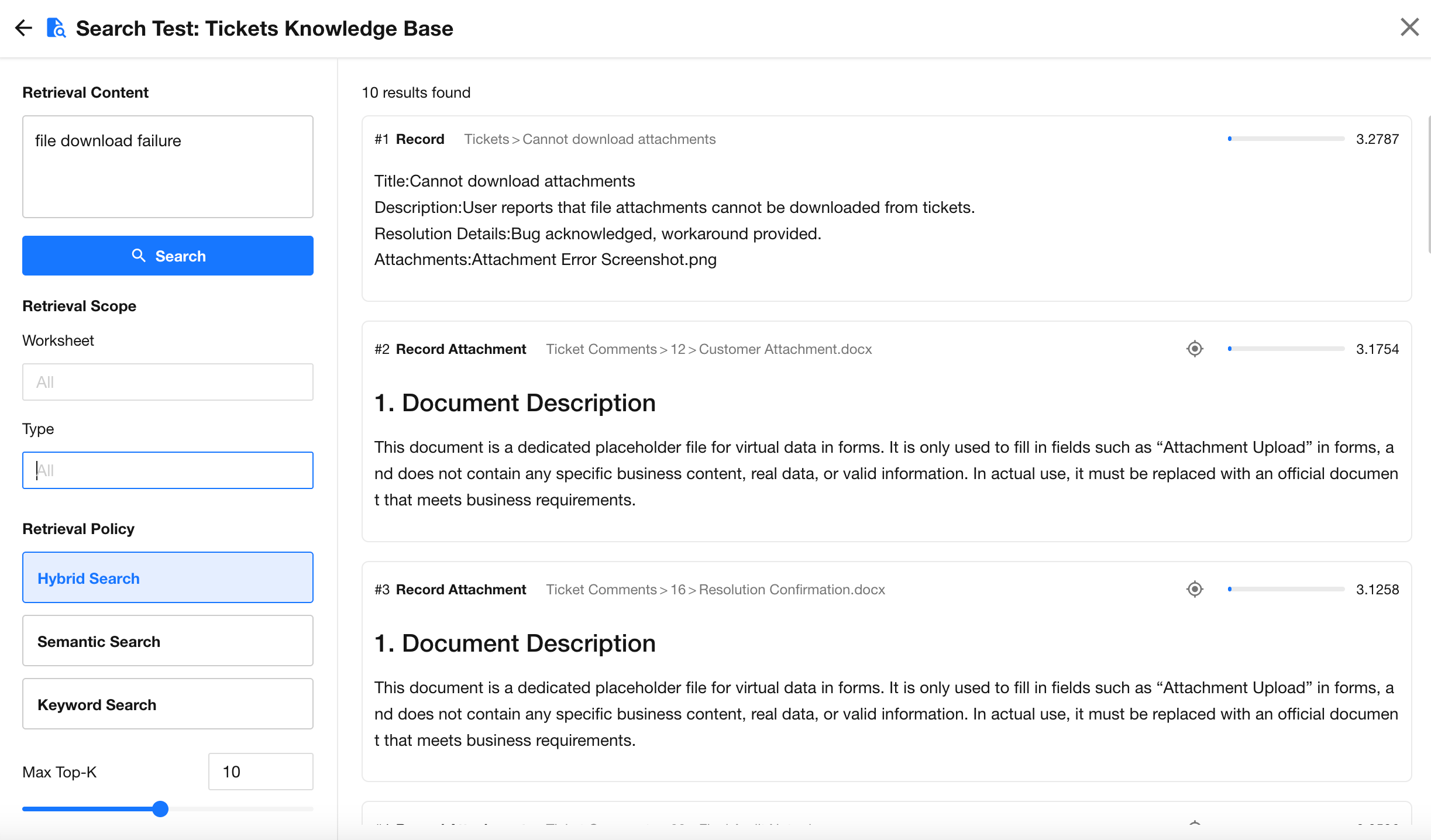Click the 'Search Test: Tickets Knowledge Base' title
The image size is (1431, 840).
click(x=264, y=28)
